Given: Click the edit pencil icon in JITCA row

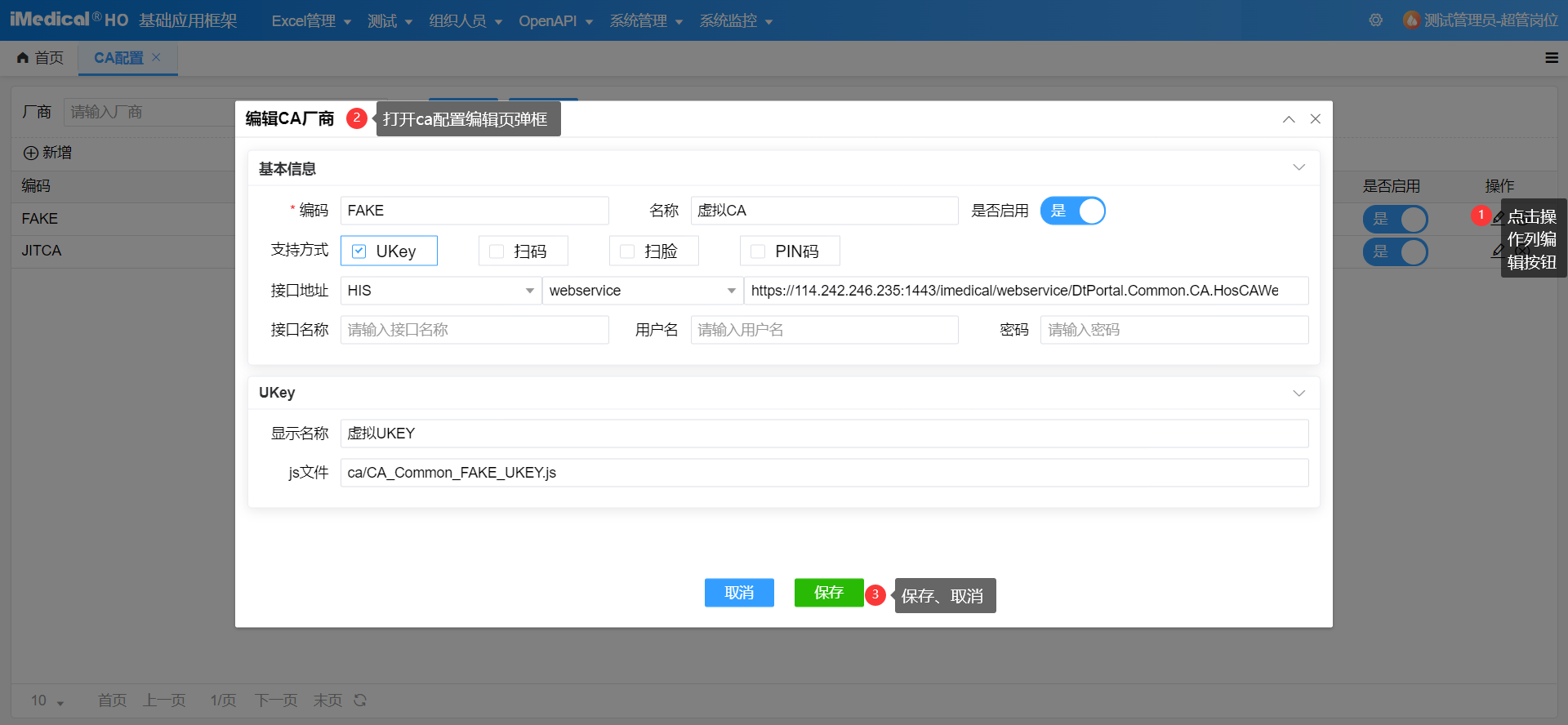Looking at the screenshot, I should point(1497,251).
